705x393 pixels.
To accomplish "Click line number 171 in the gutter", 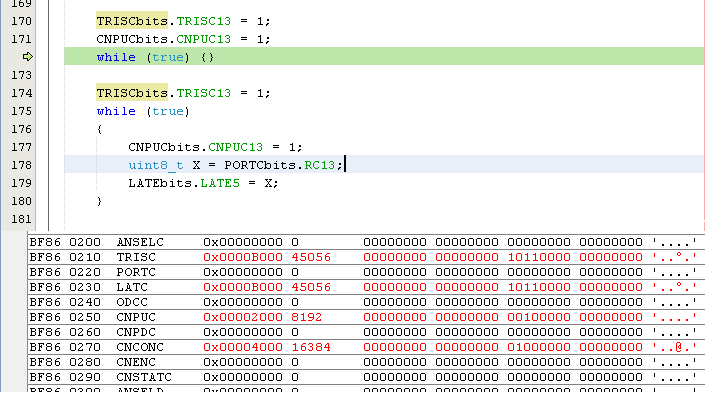I will [x=22, y=39].
